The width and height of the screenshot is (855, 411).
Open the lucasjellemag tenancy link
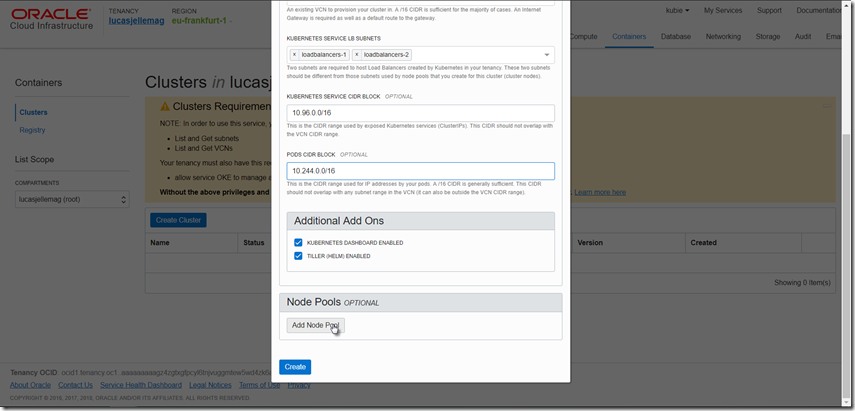click(x=136, y=21)
